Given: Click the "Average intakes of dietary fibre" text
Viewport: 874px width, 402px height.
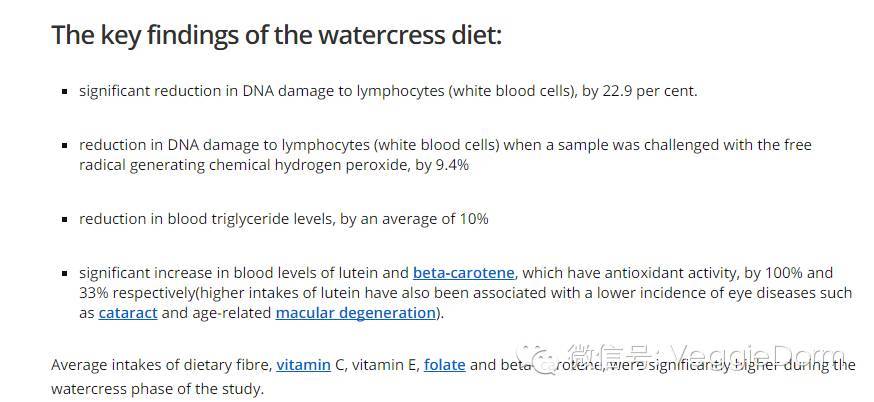Looking at the screenshot, I should (161, 365).
